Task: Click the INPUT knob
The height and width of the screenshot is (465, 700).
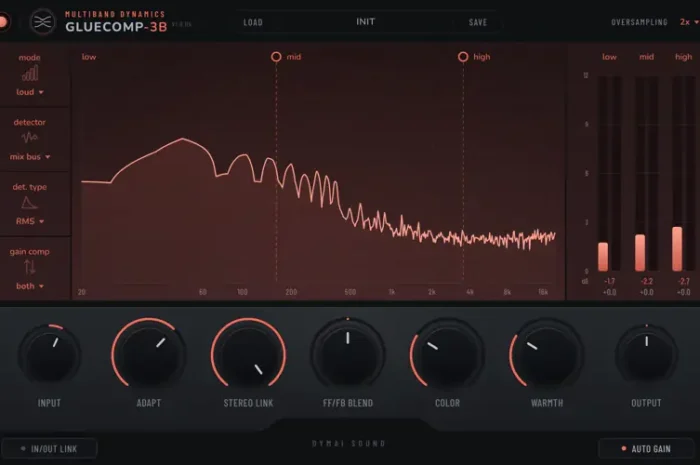Action: click(x=49, y=356)
